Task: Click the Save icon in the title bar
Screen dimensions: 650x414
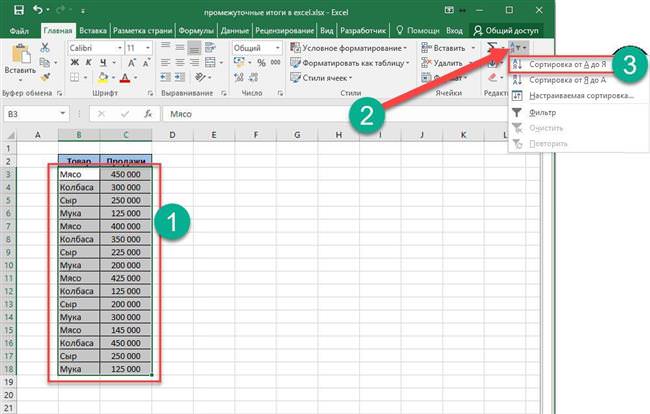Action: (x=19, y=10)
